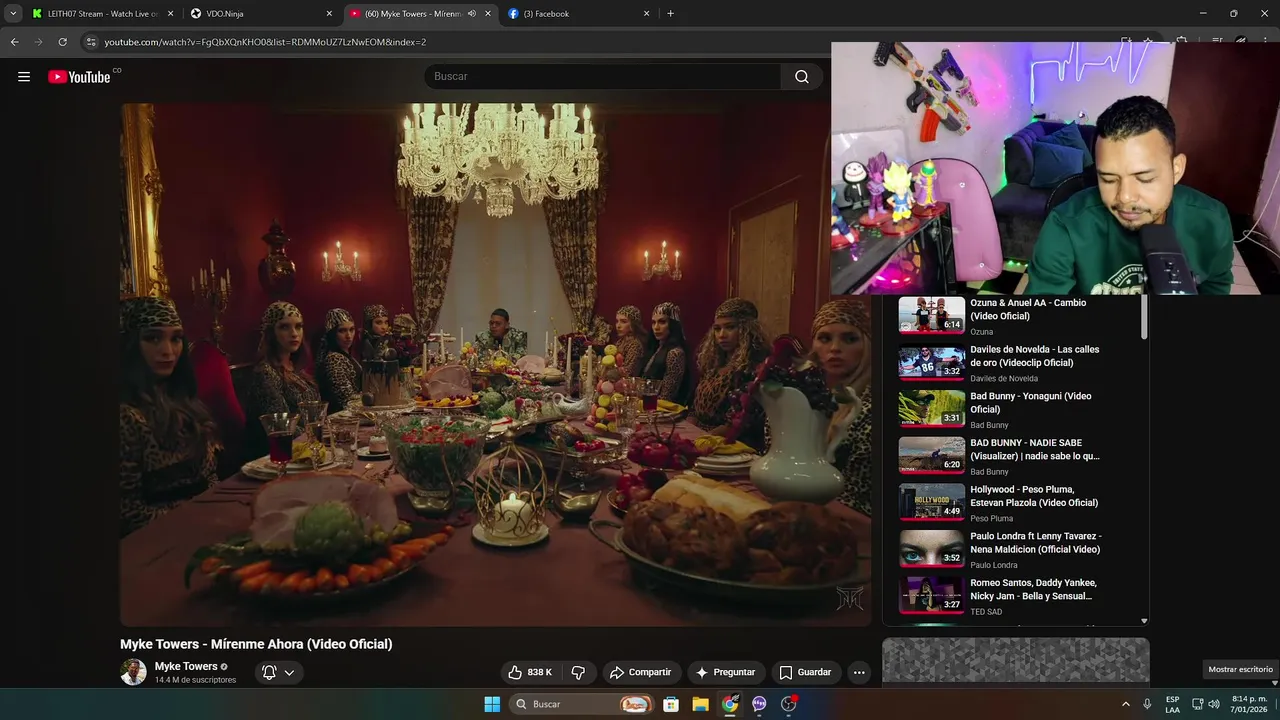The width and height of the screenshot is (1280, 720).
Task: Click the playlist scrollbar down arrow
Action: click(x=1145, y=621)
